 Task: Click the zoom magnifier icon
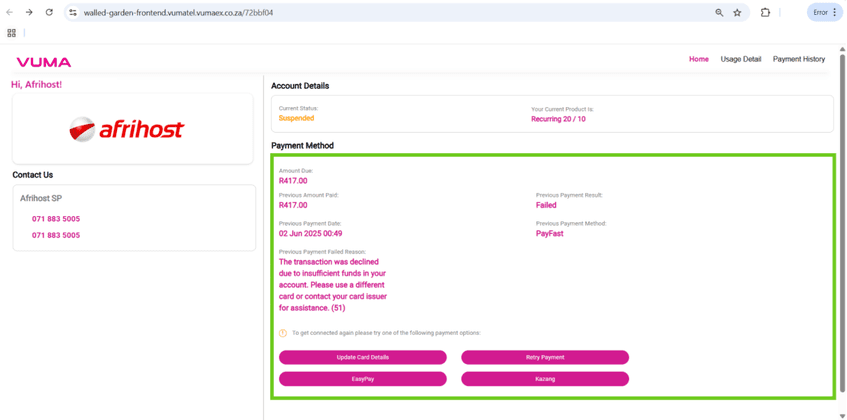point(719,13)
